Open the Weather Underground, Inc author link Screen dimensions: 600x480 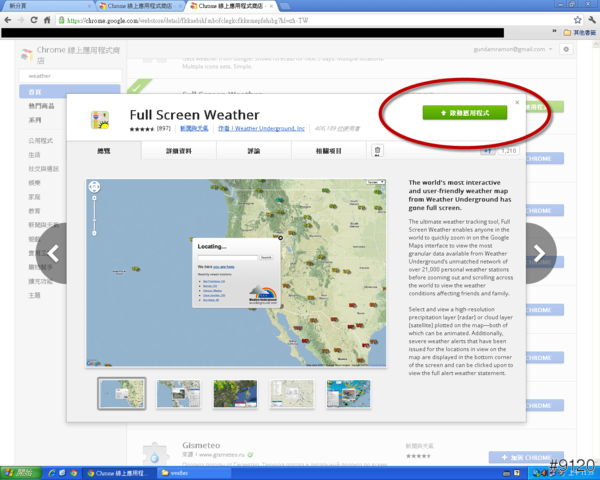(268, 128)
